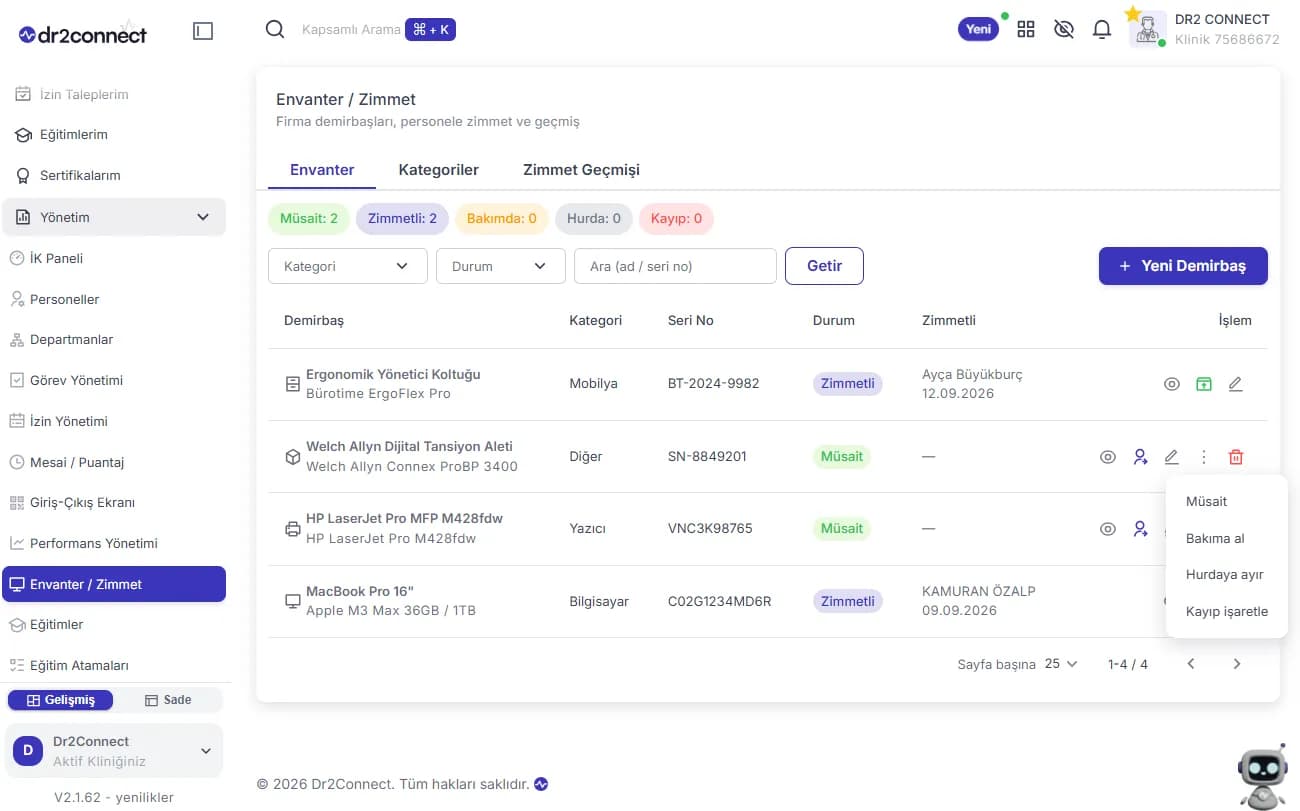The width and height of the screenshot is (1300, 811).
Task: Click the Yeni badge in the header
Action: click(x=979, y=29)
